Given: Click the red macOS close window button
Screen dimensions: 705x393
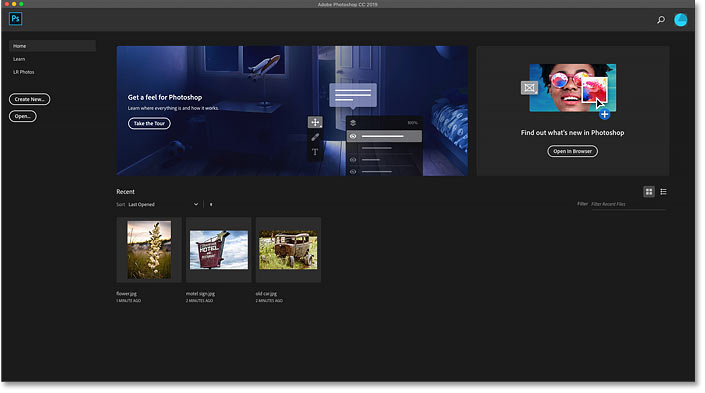Looking at the screenshot, I should [7, 4].
